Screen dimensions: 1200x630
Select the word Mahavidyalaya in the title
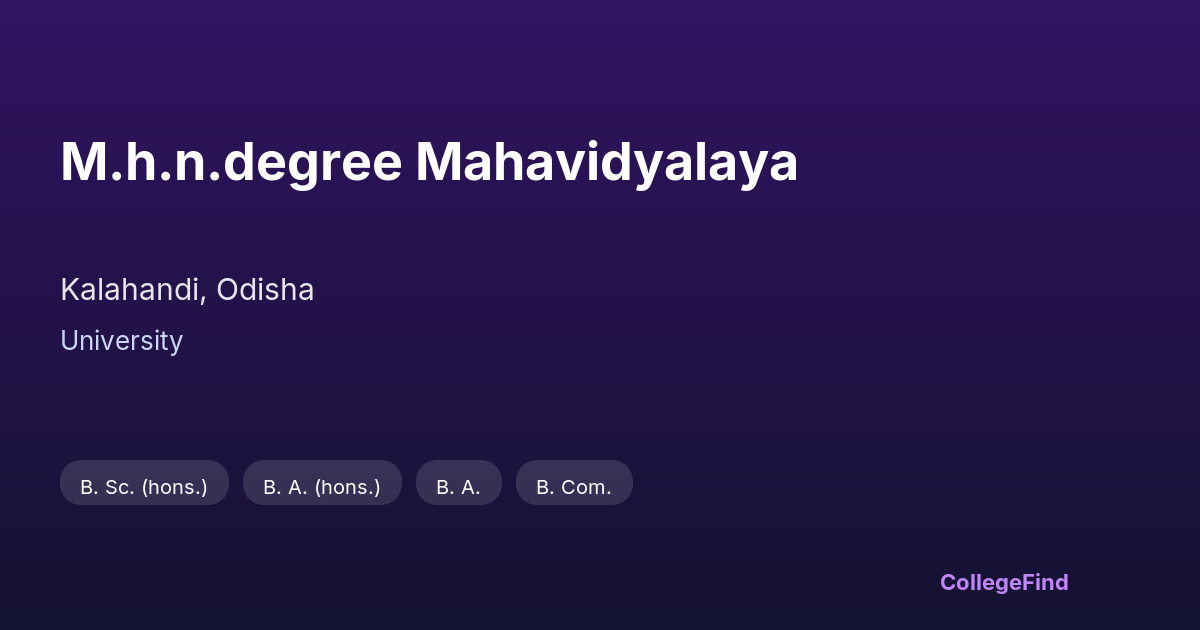(606, 163)
